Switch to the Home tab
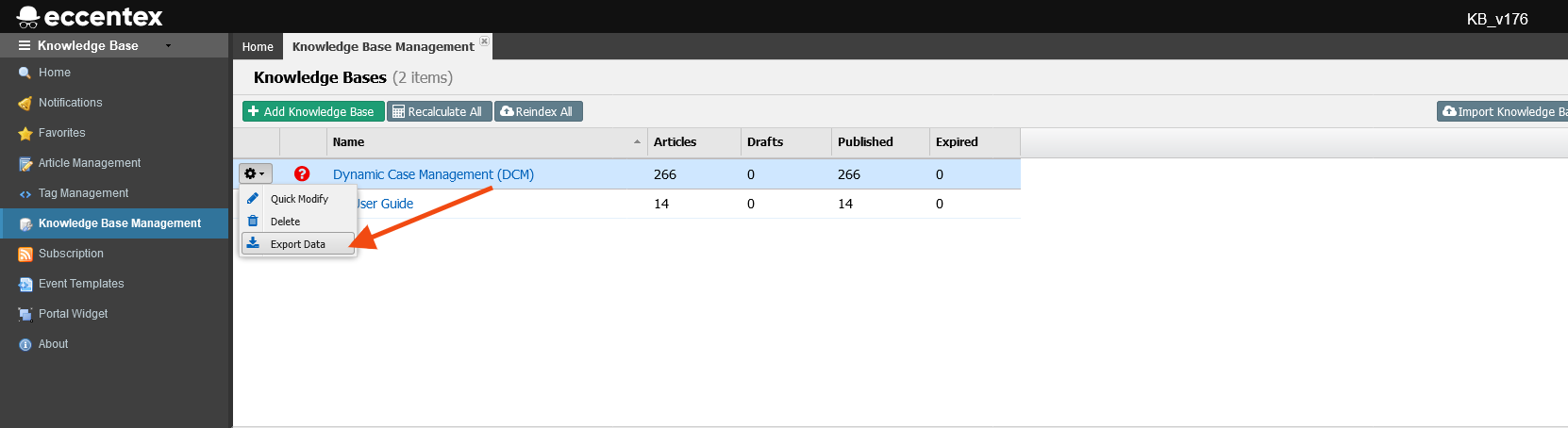Viewport: 1568px width, 428px height. tap(258, 46)
